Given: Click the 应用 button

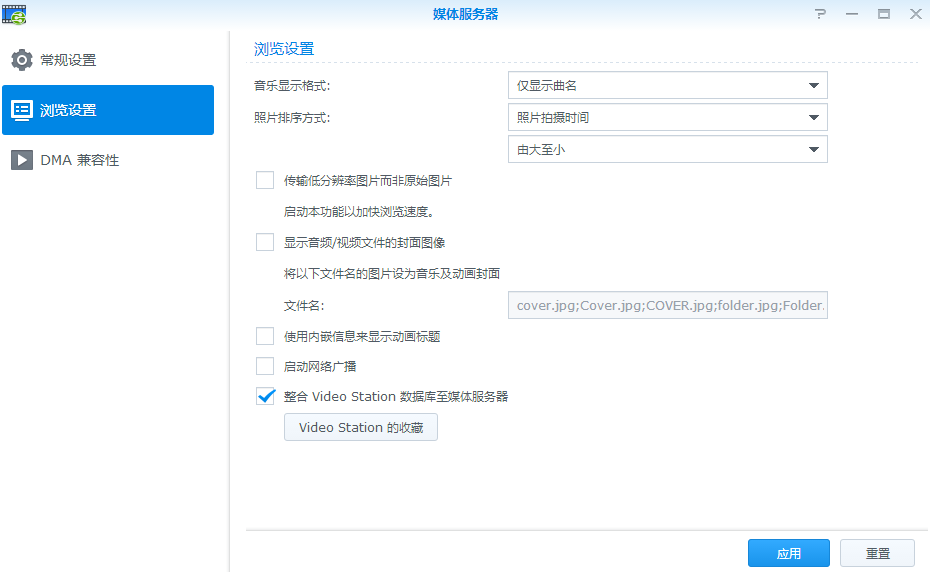Looking at the screenshot, I should (x=788, y=553).
